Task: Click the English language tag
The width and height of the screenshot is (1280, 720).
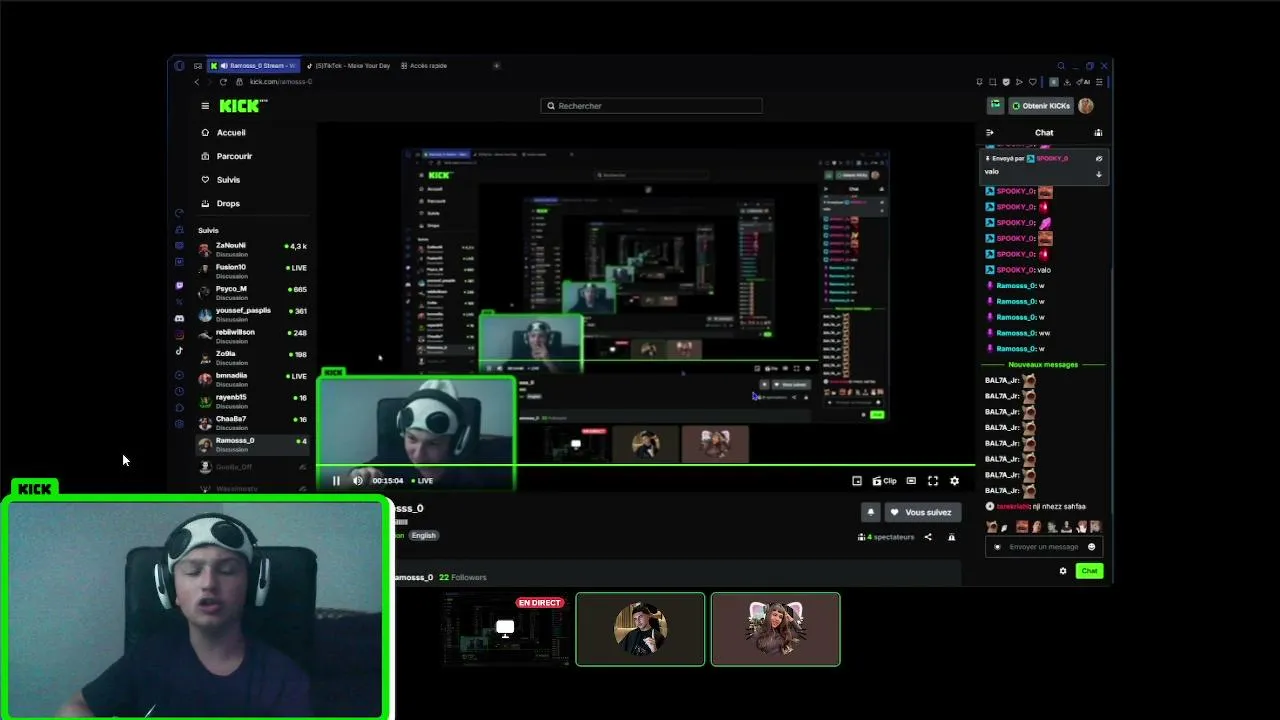Action: [424, 536]
